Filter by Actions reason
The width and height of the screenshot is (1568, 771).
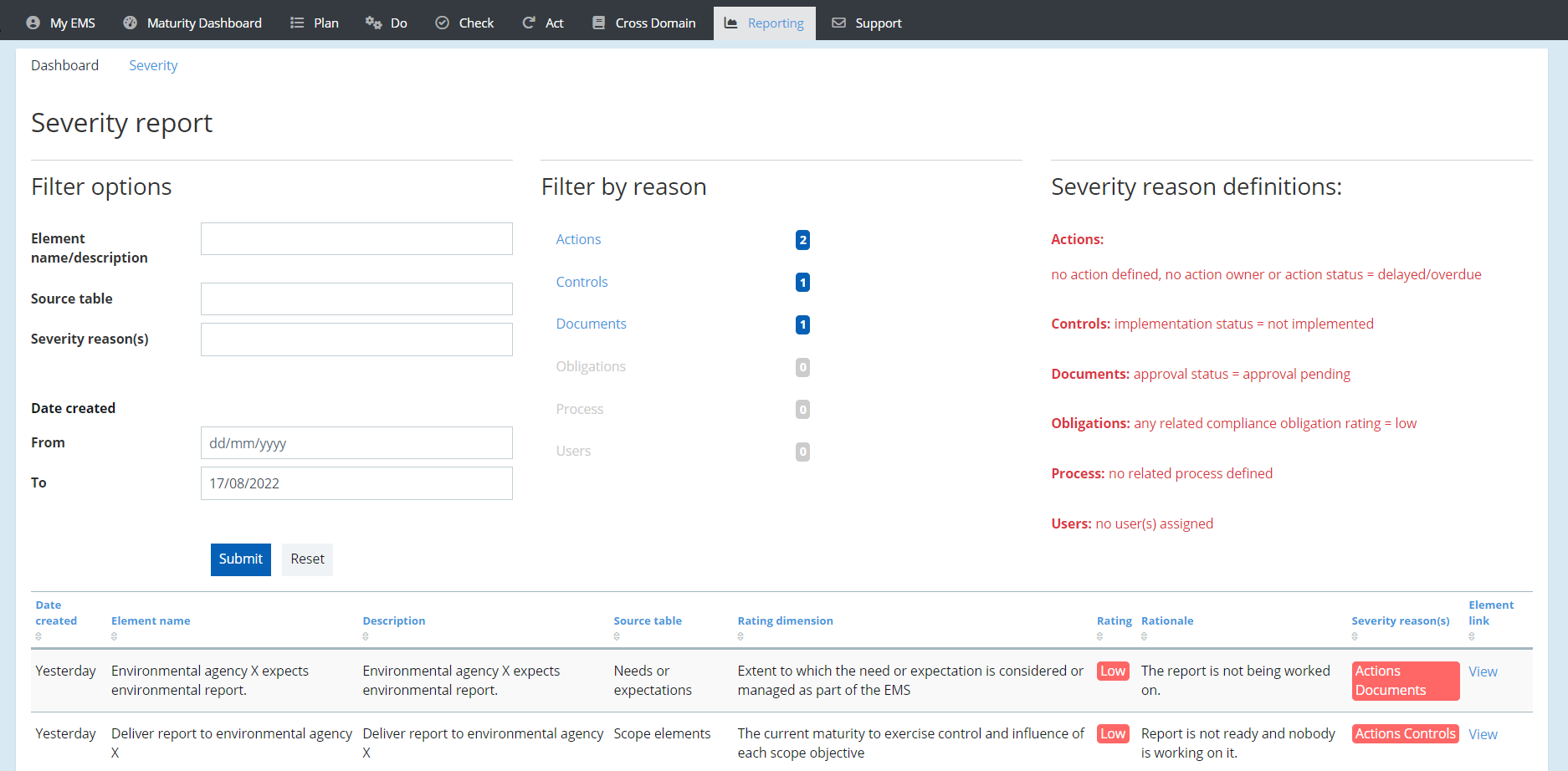pyautogui.click(x=578, y=239)
